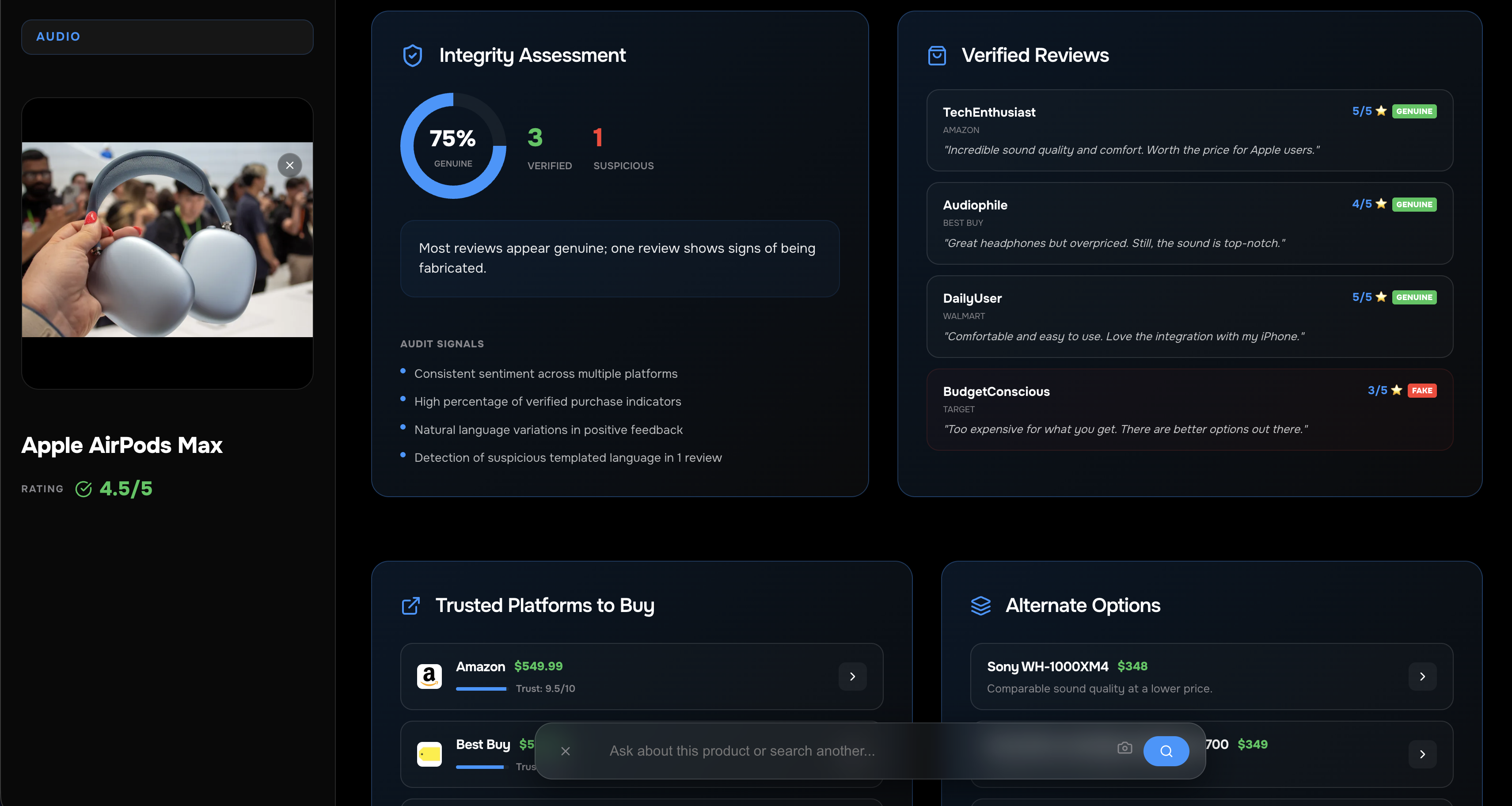Image resolution: width=1512 pixels, height=806 pixels.
Task: Click the Alternate Options layers icon
Action: point(980,605)
